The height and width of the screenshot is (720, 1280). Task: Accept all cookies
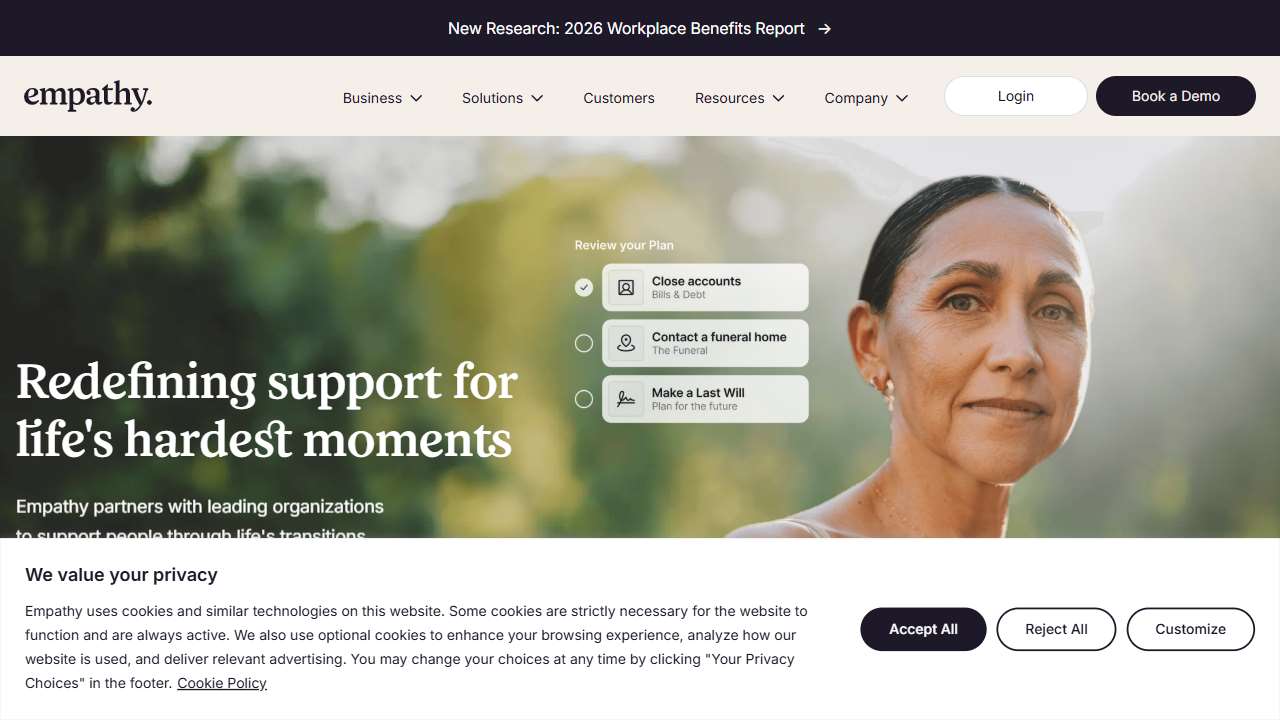(923, 629)
